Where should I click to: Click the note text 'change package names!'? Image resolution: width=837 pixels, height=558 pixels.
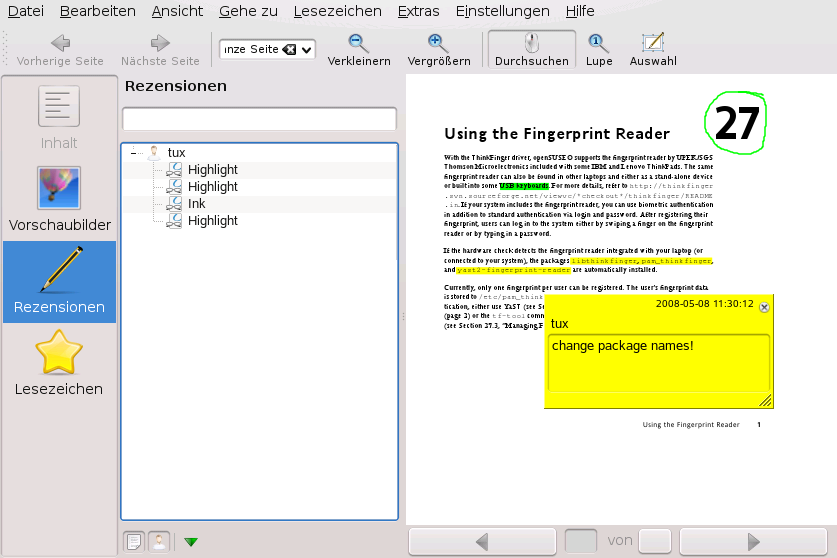coord(622,346)
